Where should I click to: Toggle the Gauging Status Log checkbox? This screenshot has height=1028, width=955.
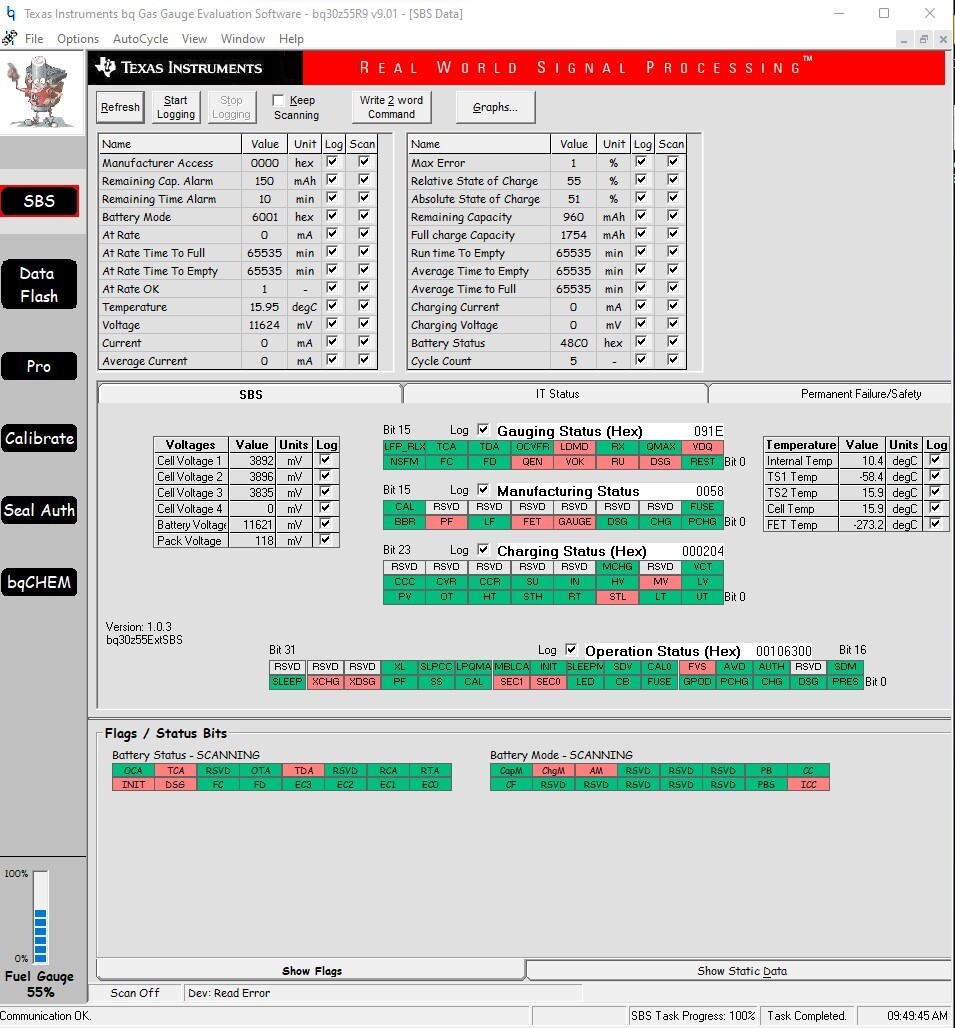coord(483,430)
